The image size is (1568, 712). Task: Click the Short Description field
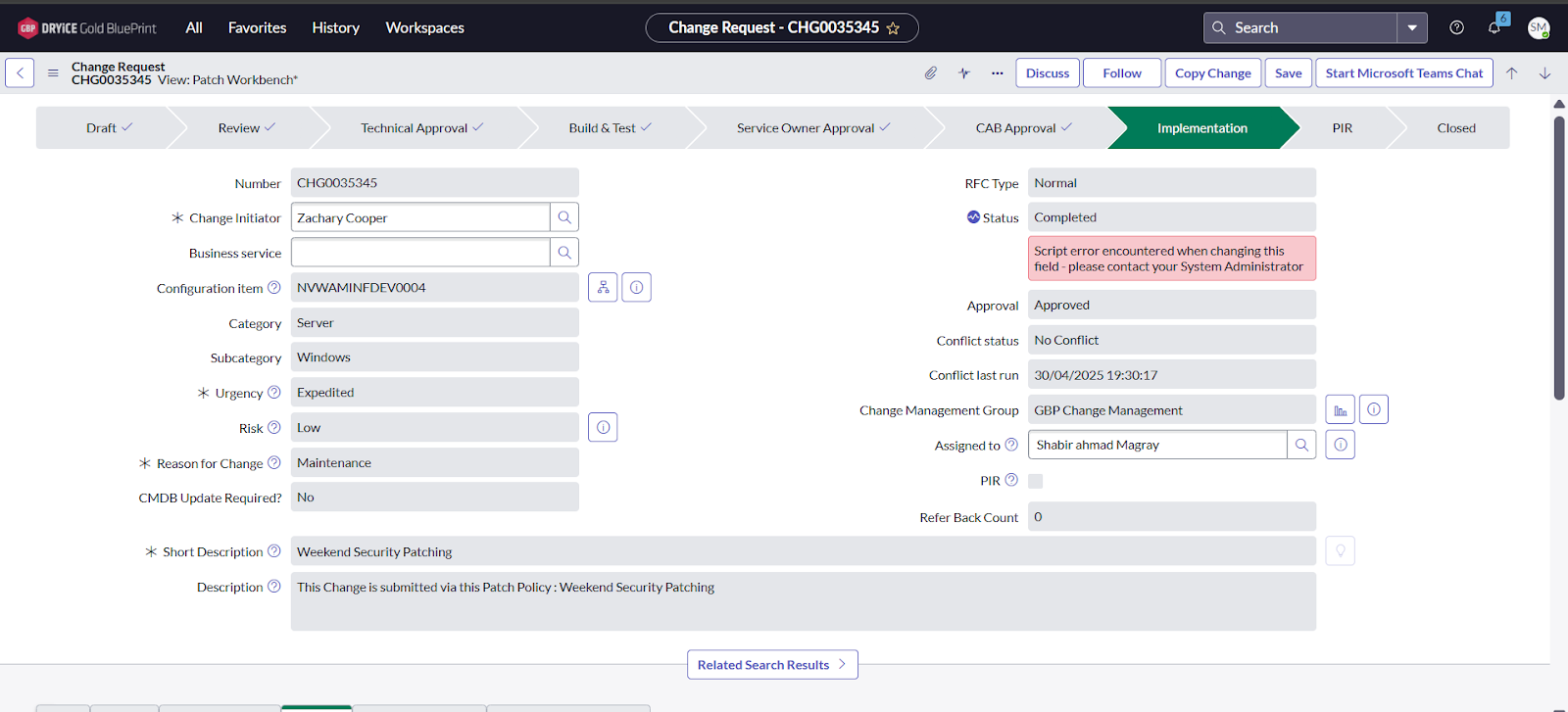pyautogui.click(x=804, y=551)
